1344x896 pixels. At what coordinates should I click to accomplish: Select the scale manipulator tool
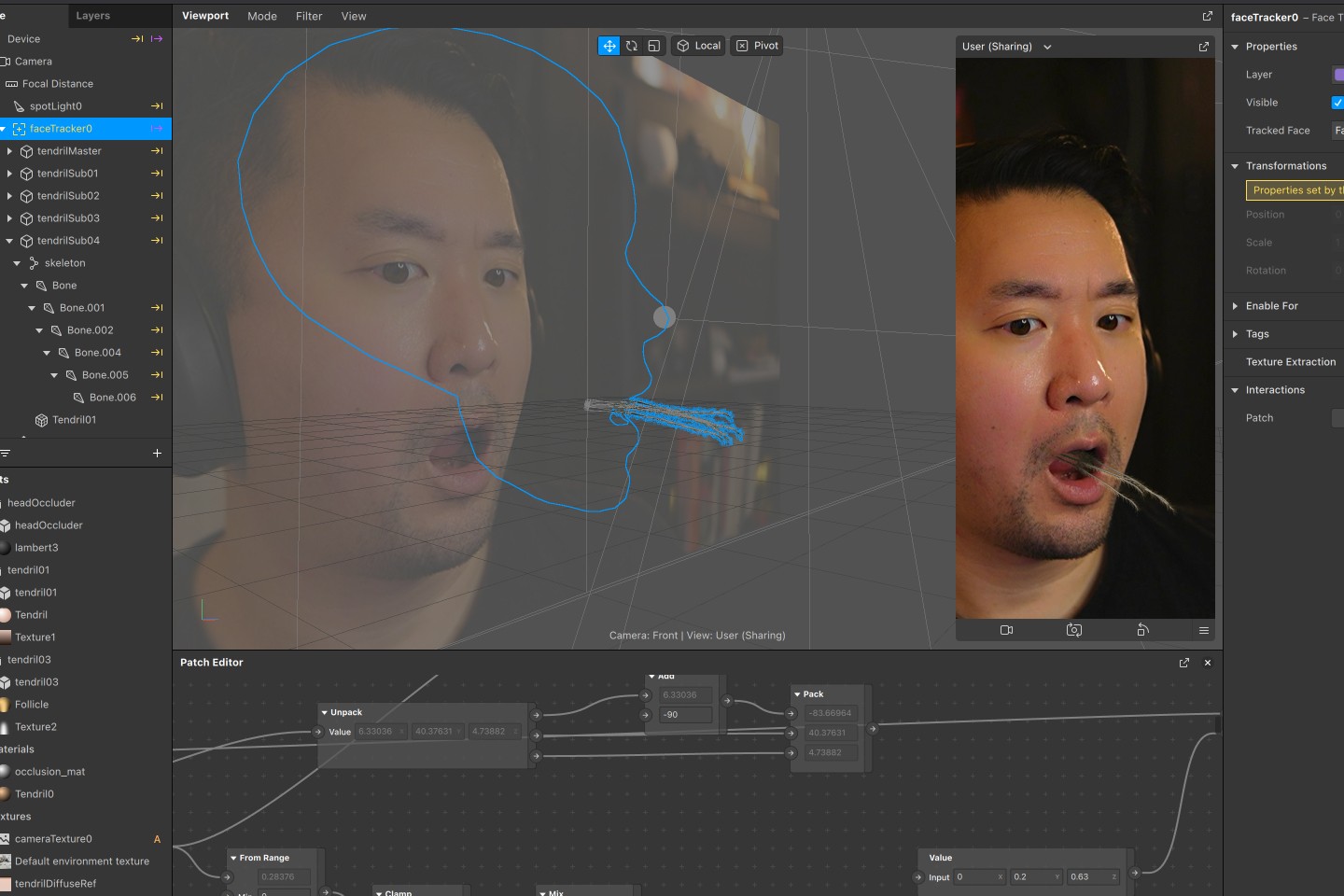click(654, 46)
